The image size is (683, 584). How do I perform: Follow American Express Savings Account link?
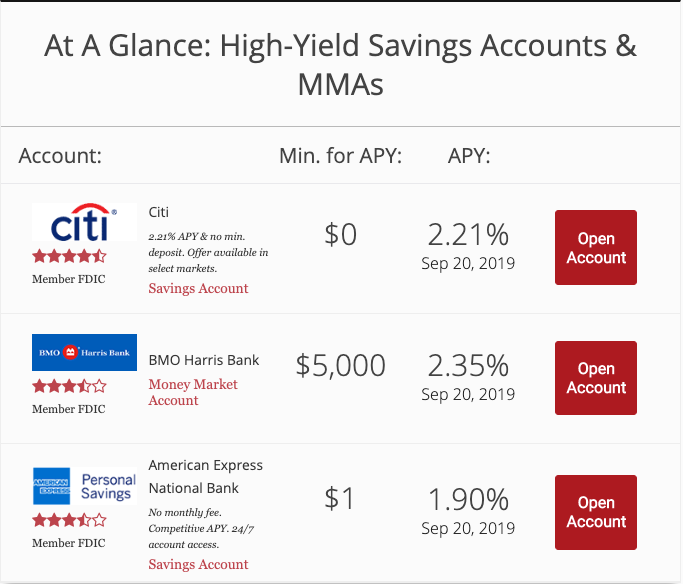point(198,564)
